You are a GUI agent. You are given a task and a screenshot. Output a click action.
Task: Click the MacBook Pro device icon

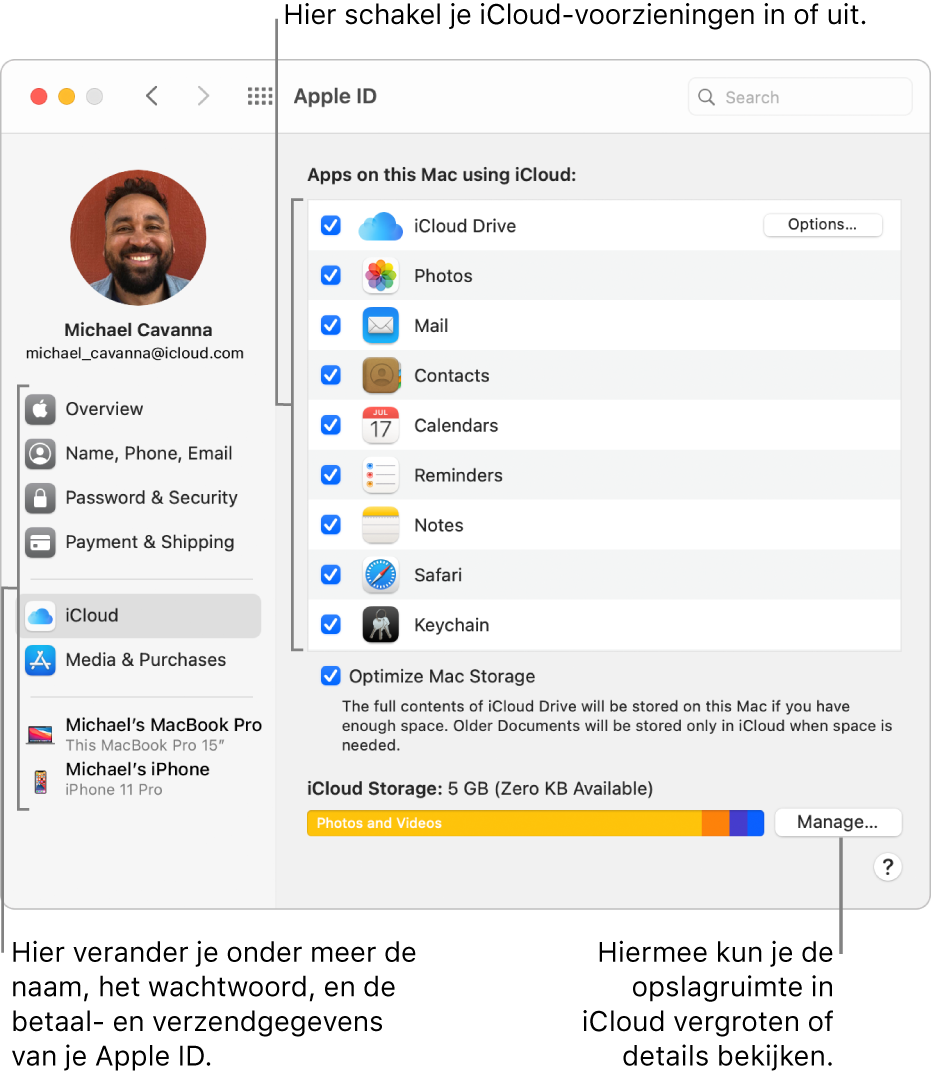click(40, 734)
